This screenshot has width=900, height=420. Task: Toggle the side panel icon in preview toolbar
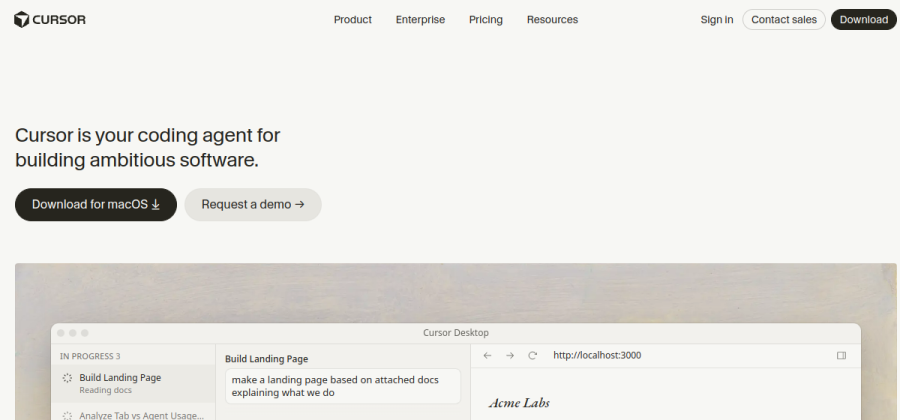(841, 356)
